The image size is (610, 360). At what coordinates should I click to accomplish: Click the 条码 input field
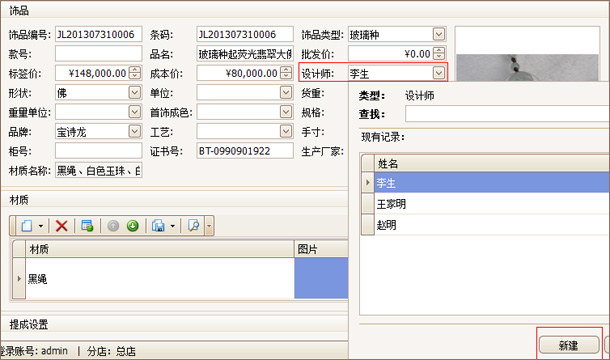245,34
